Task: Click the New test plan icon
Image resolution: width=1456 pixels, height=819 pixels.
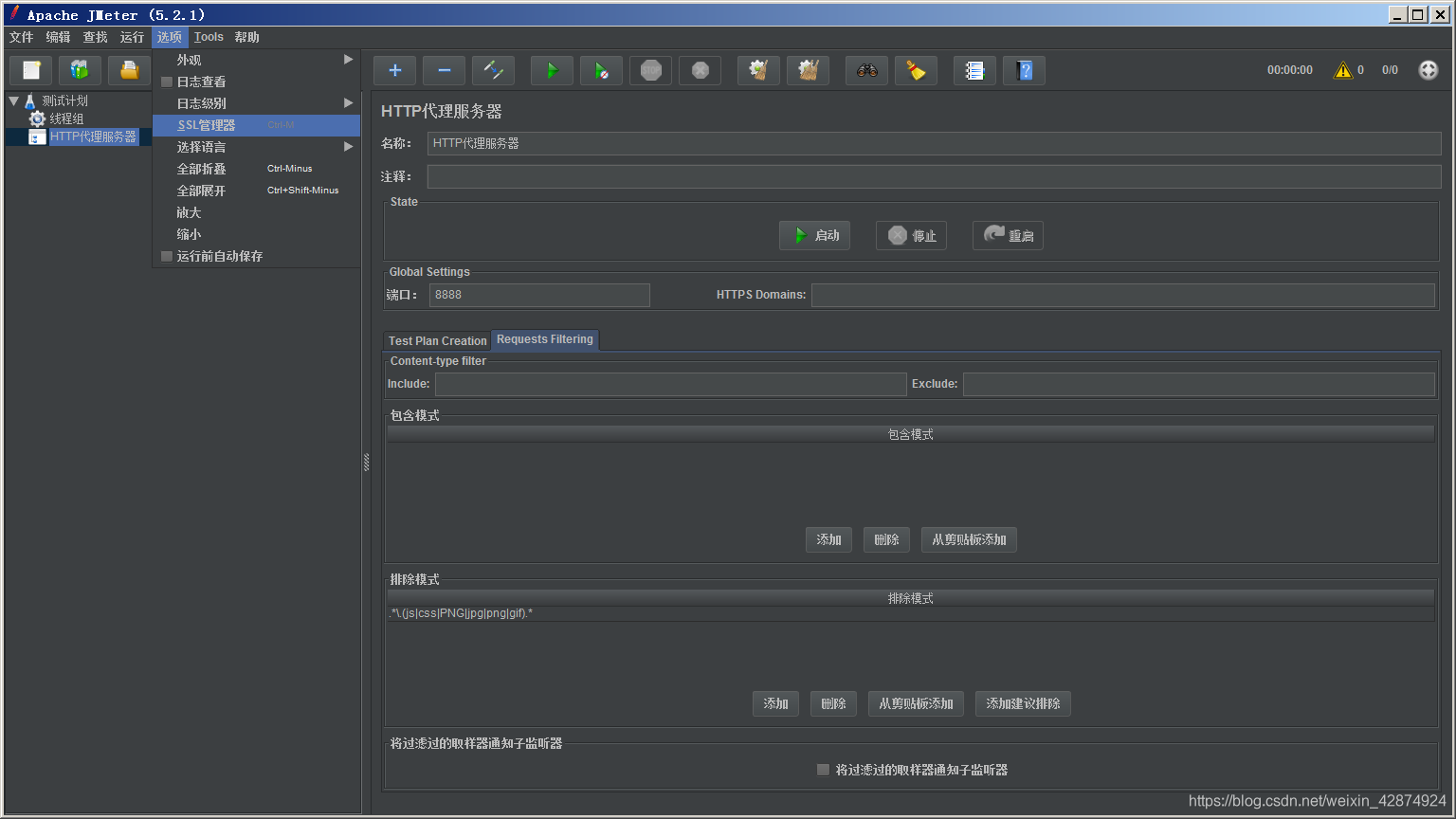Action: (x=31, y=70)
